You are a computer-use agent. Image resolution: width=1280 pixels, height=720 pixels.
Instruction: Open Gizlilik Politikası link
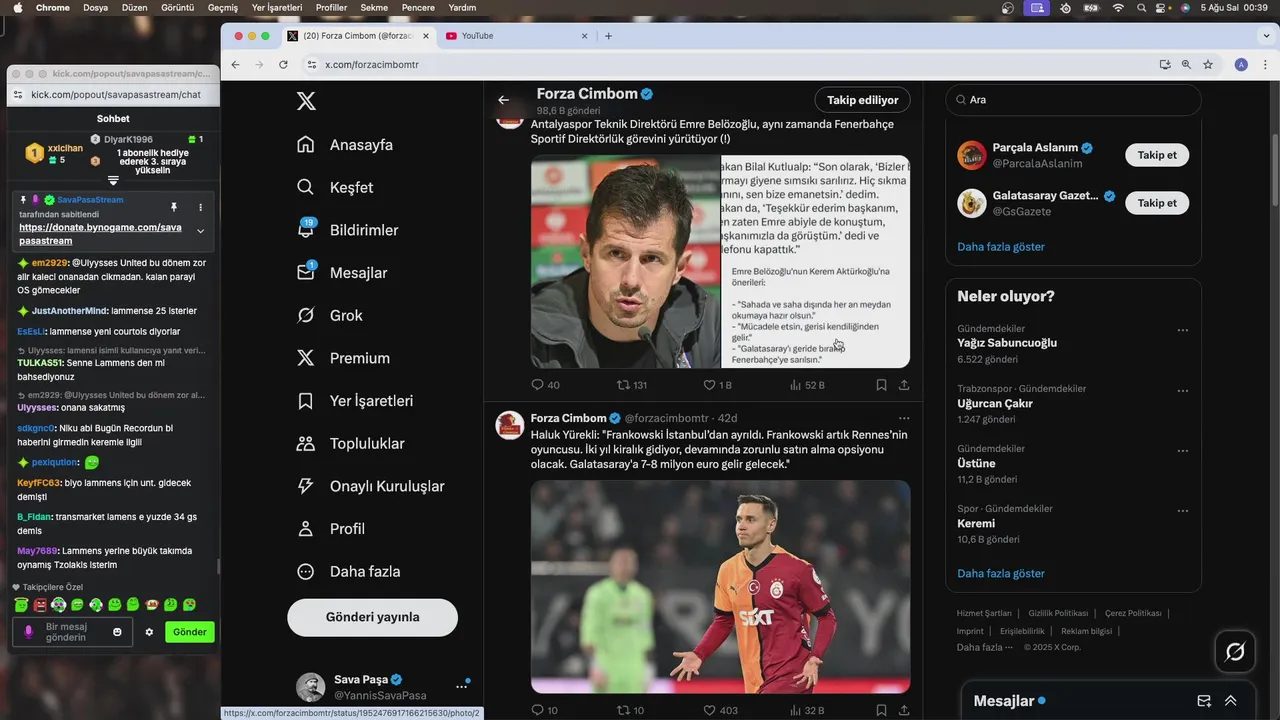[x=1058, y=613]
